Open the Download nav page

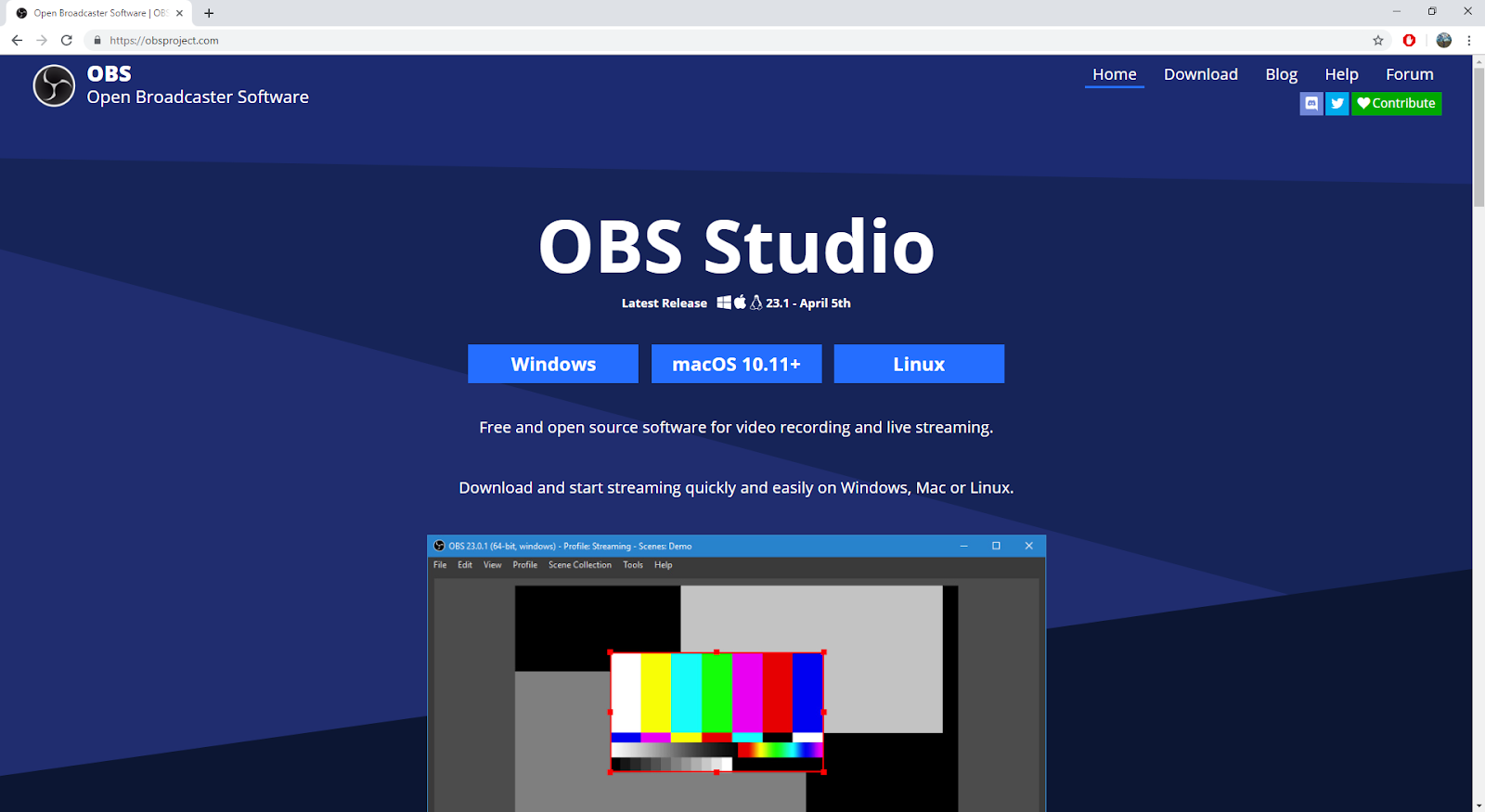[x=1201, y=74]
